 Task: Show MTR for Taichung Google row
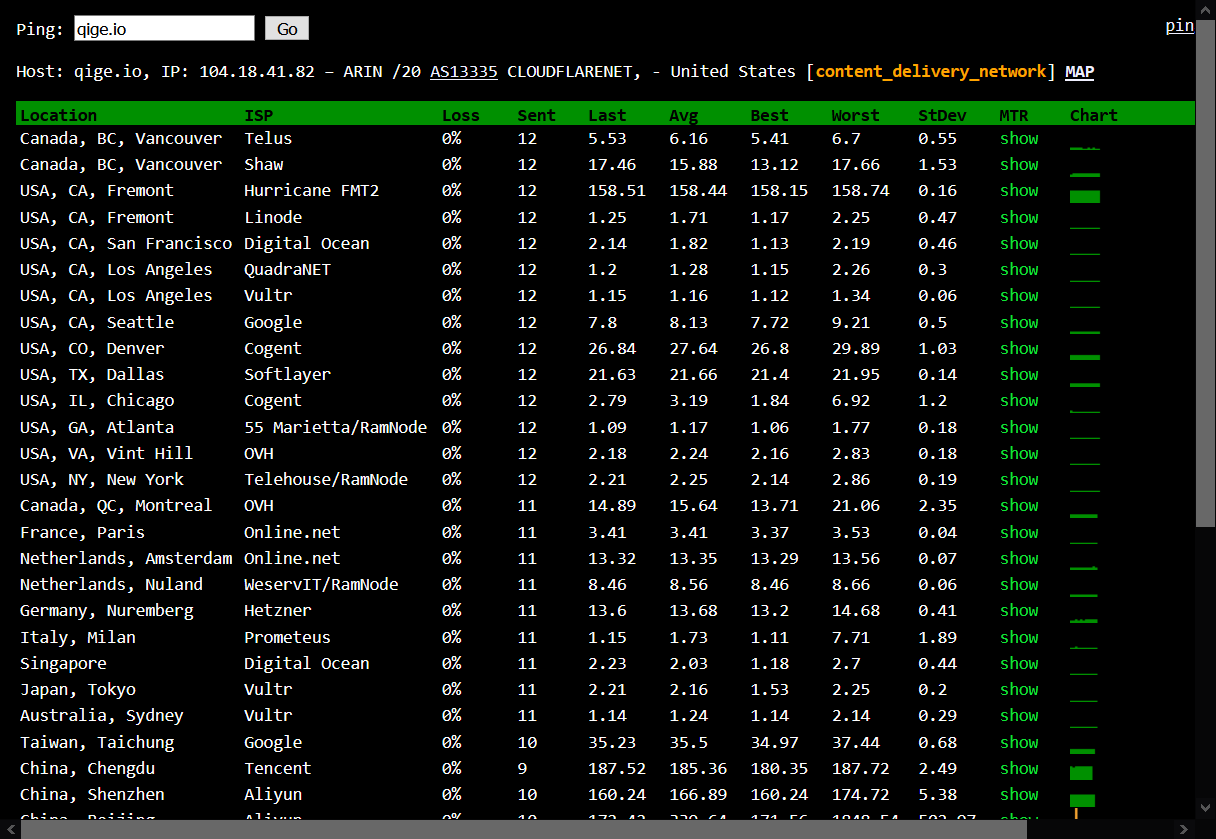[x=1019, y=742]
